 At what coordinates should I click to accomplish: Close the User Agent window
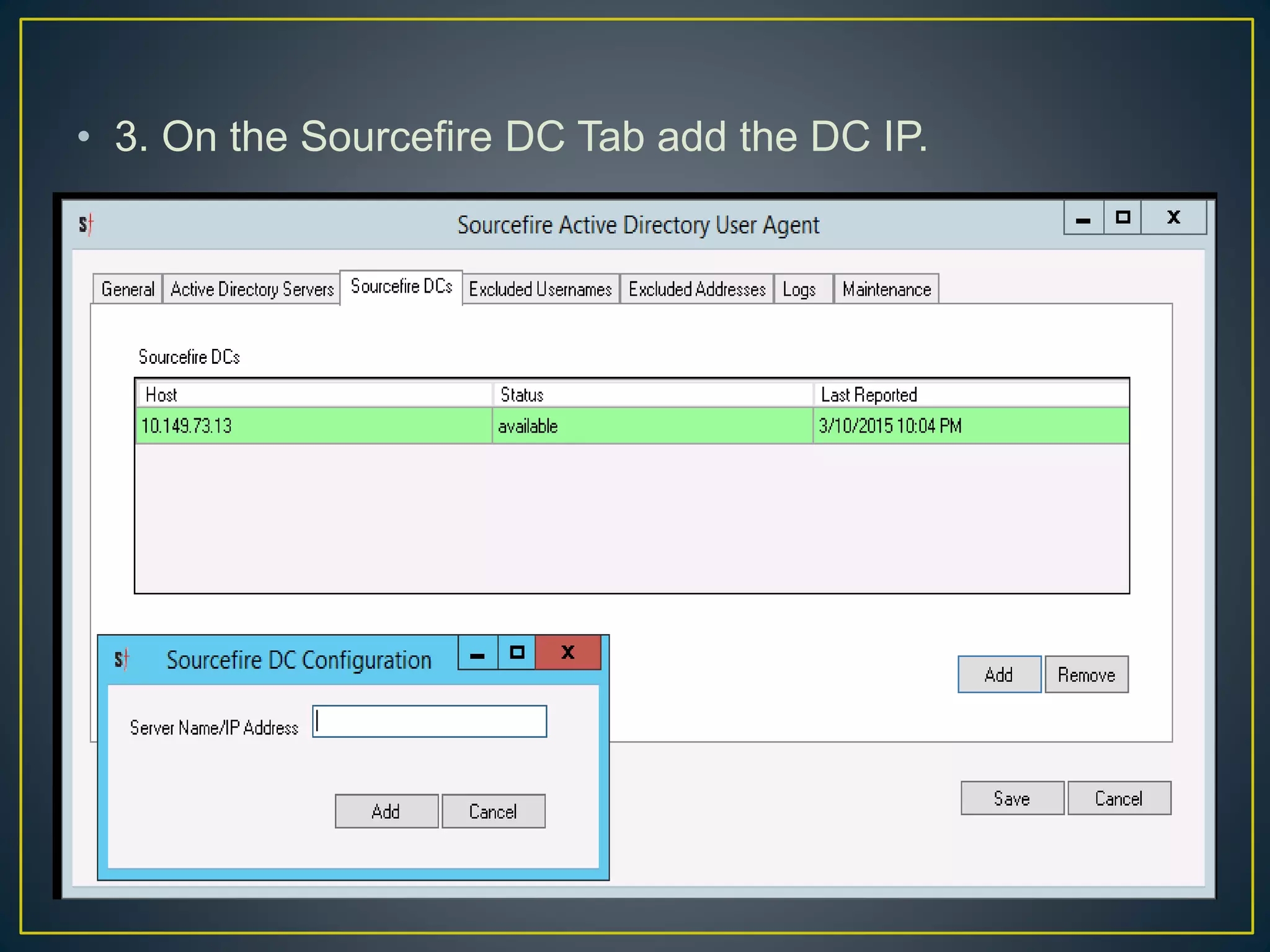point(1174,218)
